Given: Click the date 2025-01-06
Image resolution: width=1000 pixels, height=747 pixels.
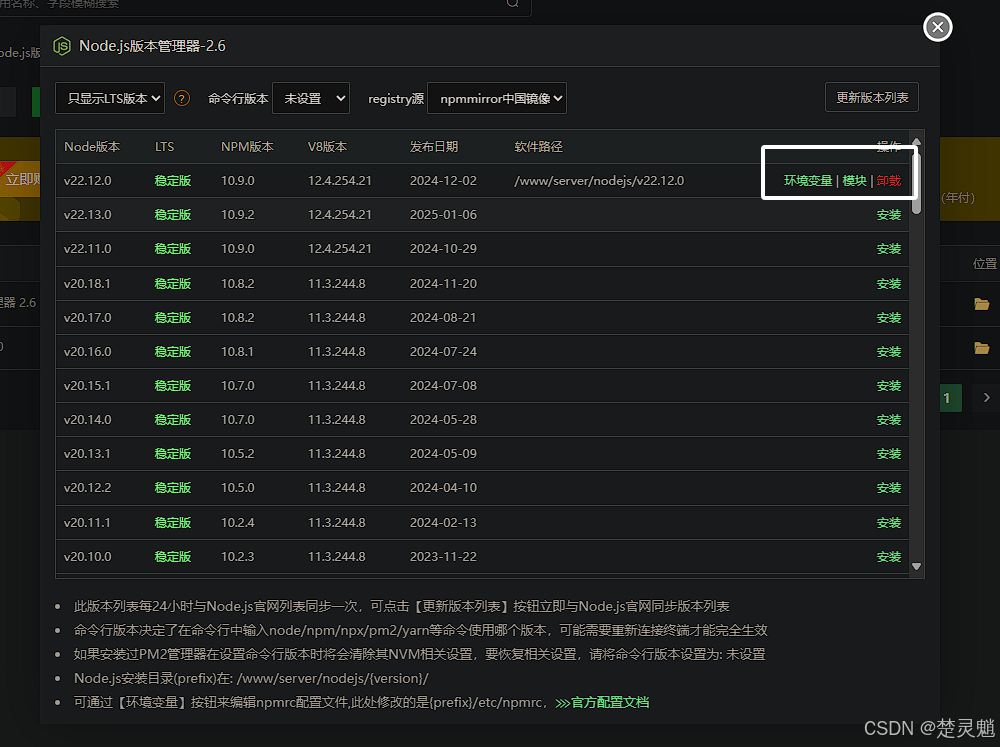Looking at the screenshot, I should (443, 215).
